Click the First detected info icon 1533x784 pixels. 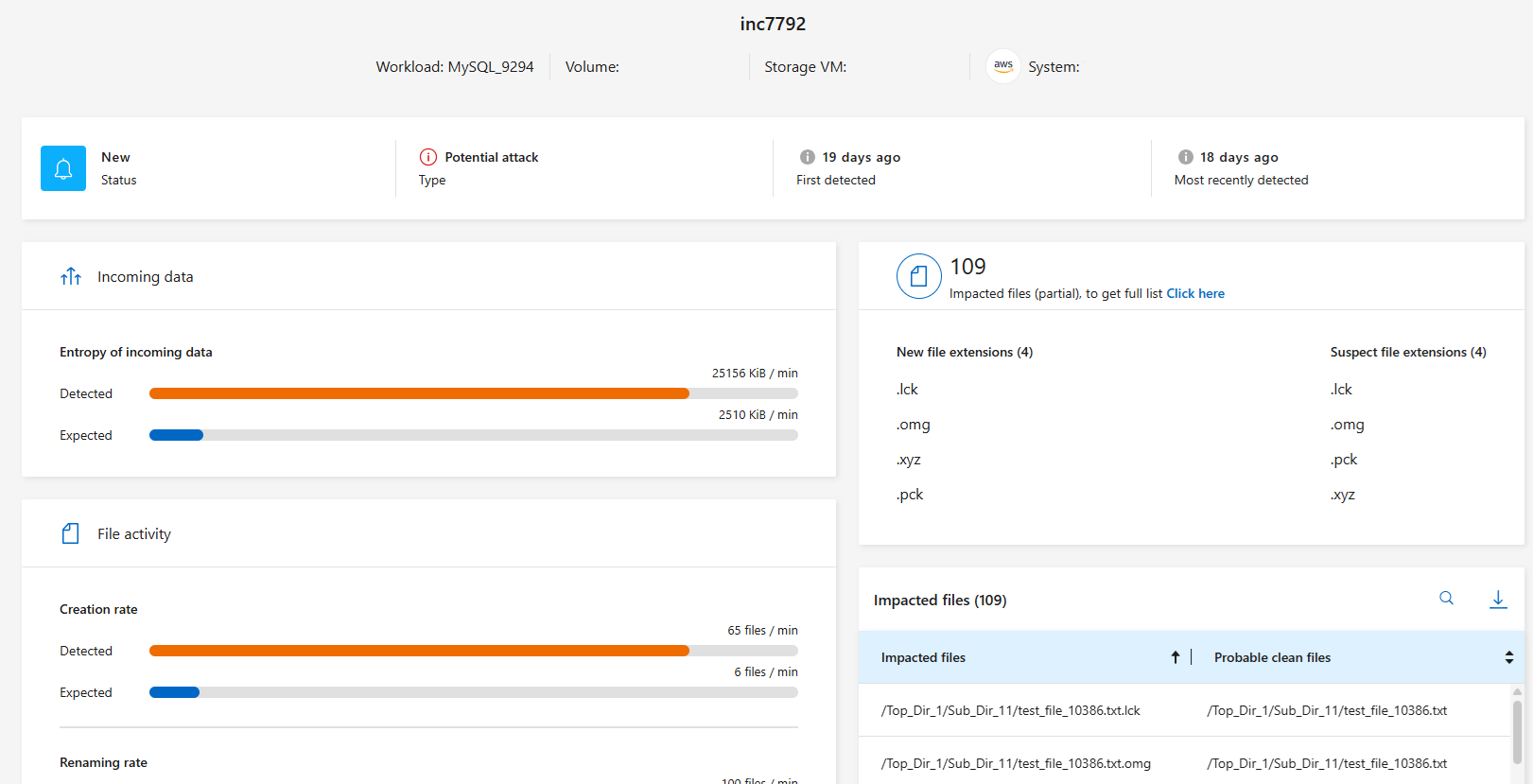(807, 157)
